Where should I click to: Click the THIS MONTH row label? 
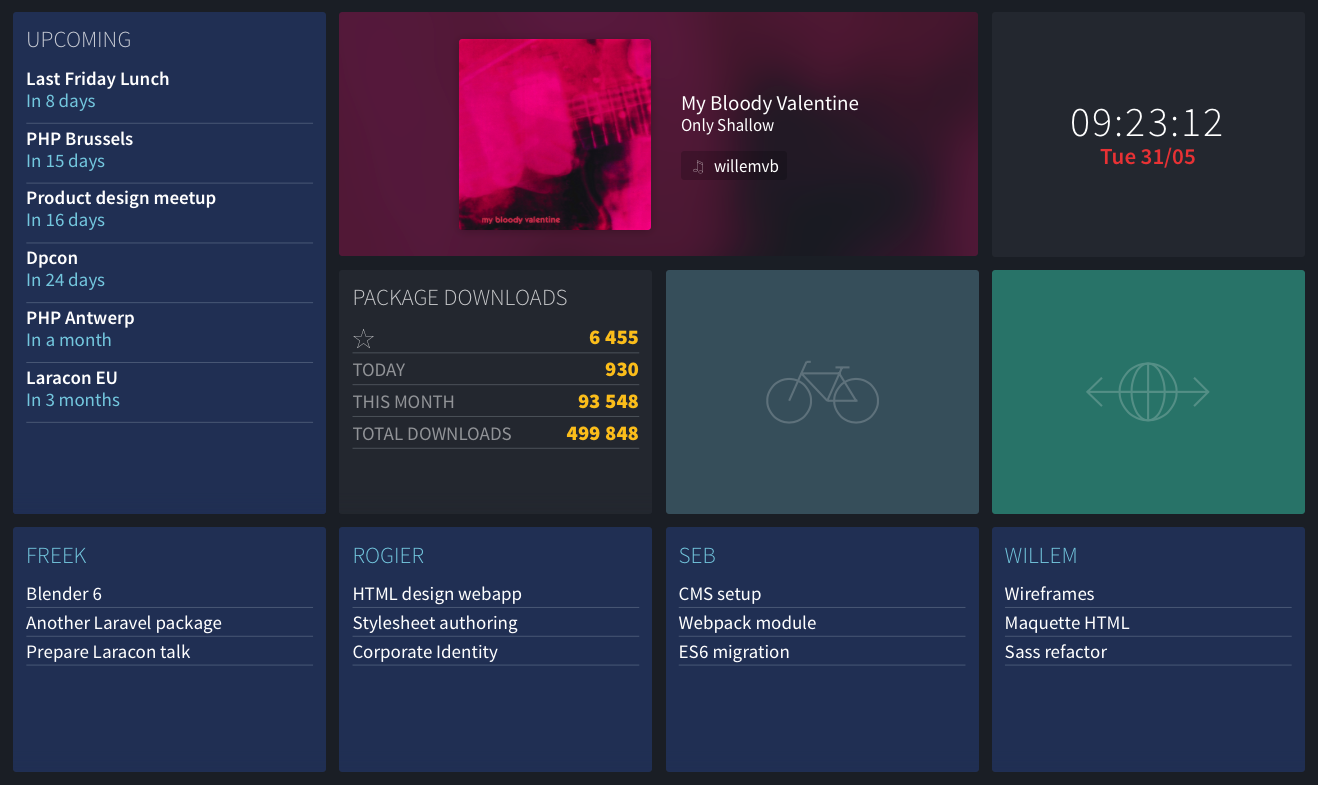(404, 402)
